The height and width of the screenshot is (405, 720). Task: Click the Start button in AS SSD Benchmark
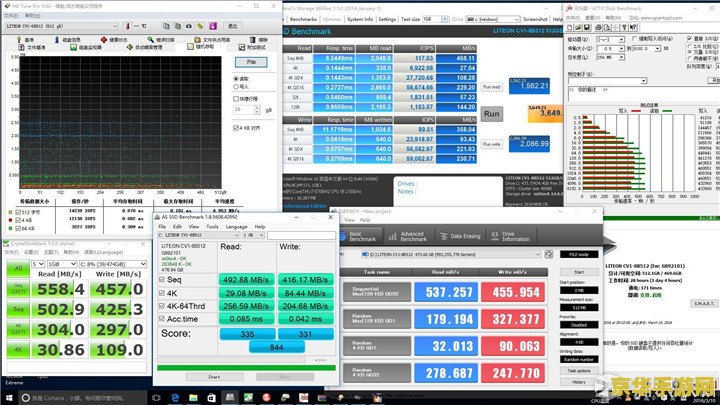pos(214,377)
